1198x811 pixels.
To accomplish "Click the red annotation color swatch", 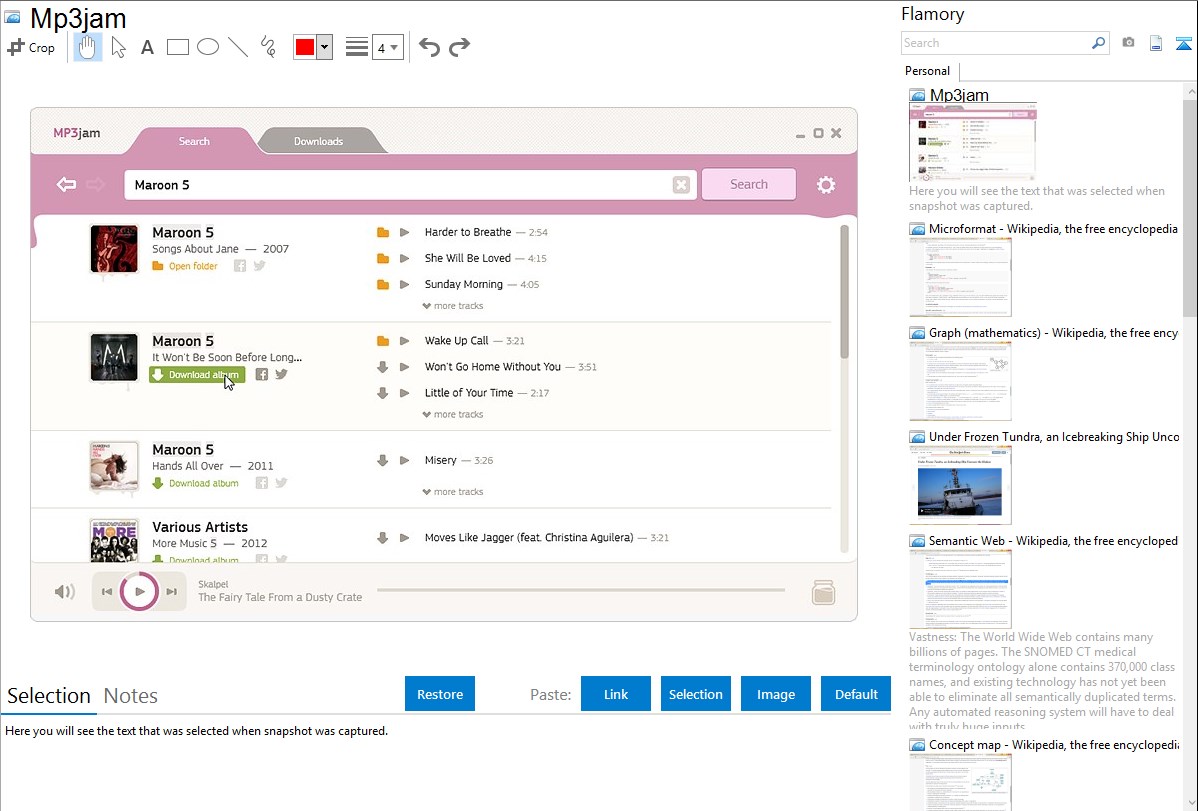I will pyautogui.click(x=305, y=47).
